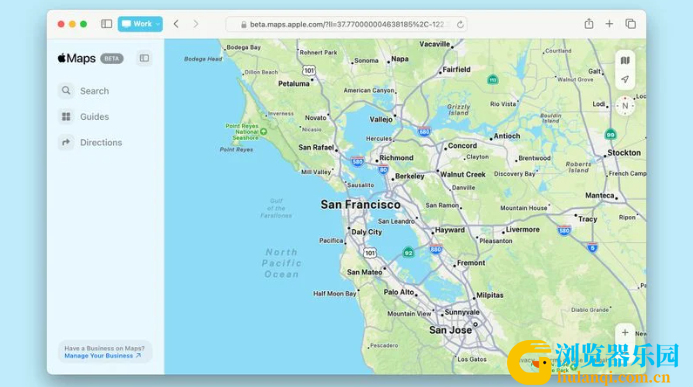Click the beta.maps.apple.com address field
The height and width of the screenshot is (387, 693).
coord(346,24)
